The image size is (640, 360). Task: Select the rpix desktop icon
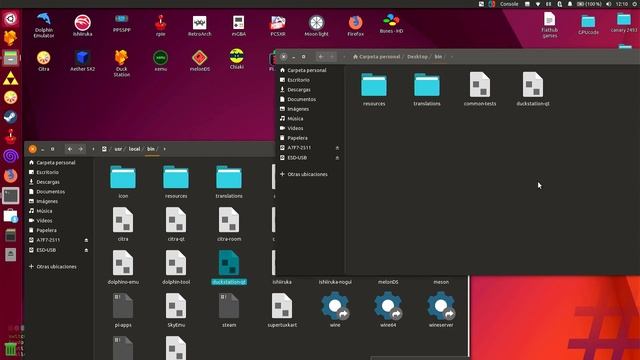pyautogui.click(x=160, y=25)
